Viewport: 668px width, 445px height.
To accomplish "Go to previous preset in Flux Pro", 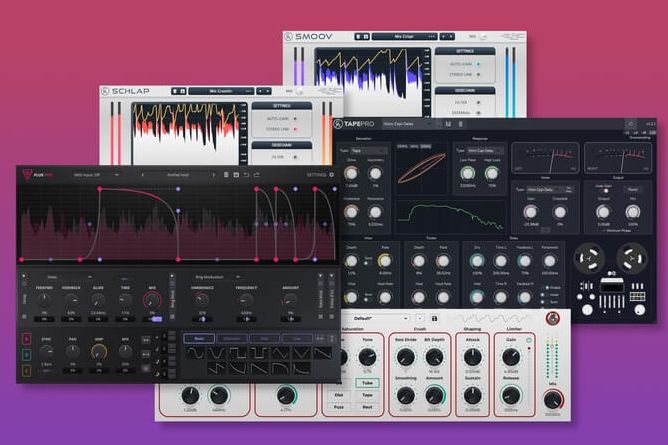I will [143, 175].
